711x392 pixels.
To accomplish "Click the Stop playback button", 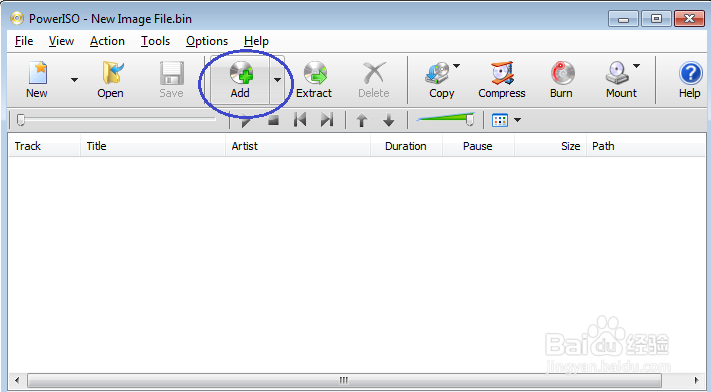I will tap(273, 120).
